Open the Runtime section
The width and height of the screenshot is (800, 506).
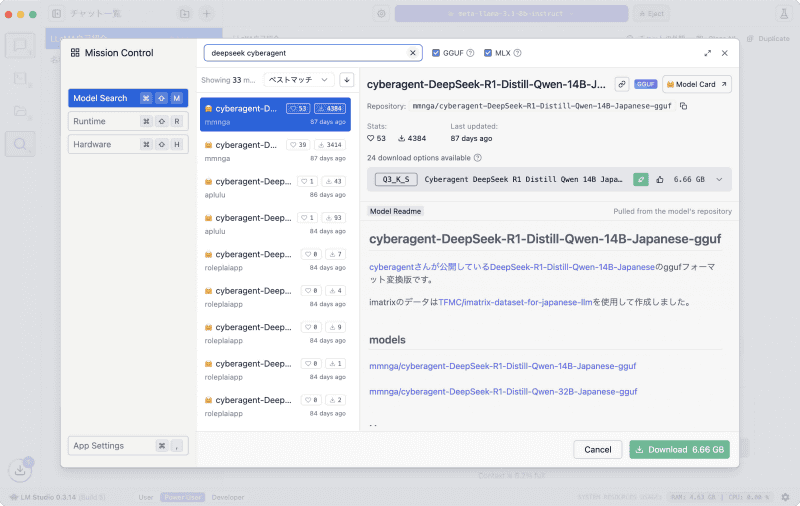coord(128,121)
